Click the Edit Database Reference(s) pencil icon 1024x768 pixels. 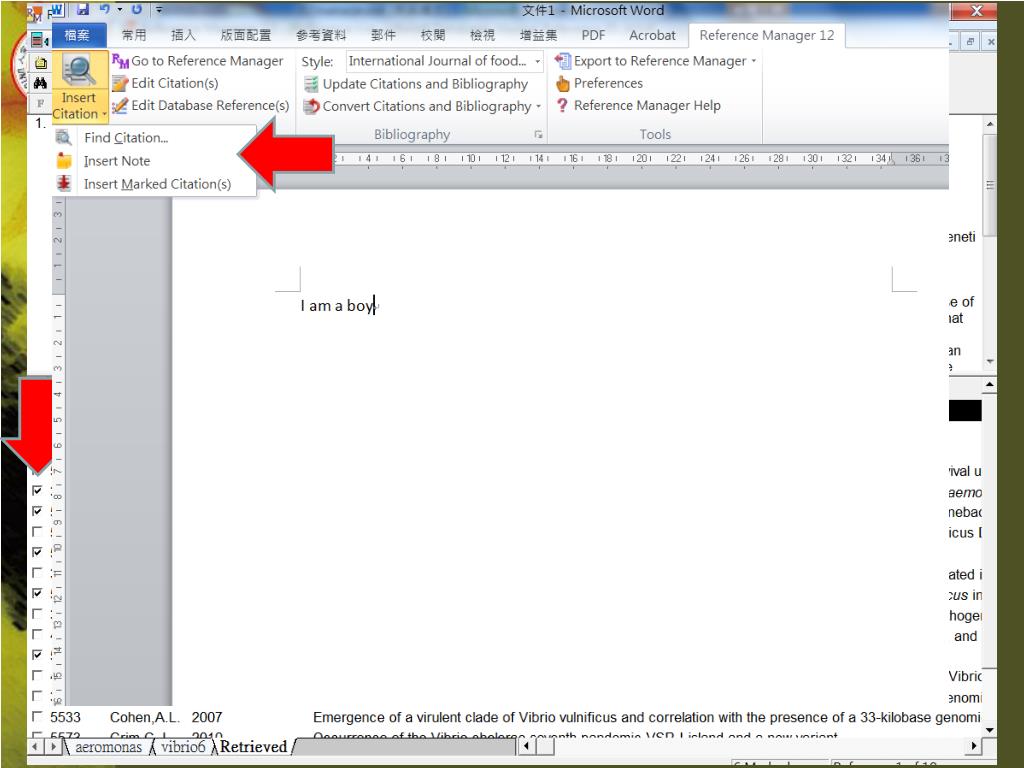coord(120,106)
